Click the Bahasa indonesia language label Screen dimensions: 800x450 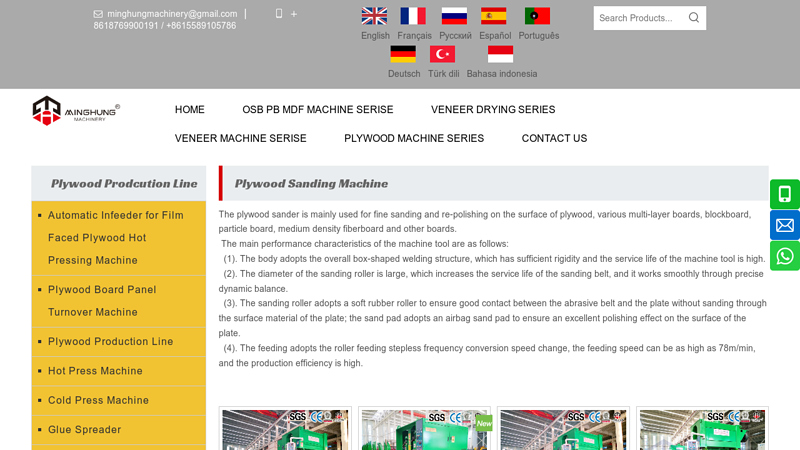click(502, 74)
